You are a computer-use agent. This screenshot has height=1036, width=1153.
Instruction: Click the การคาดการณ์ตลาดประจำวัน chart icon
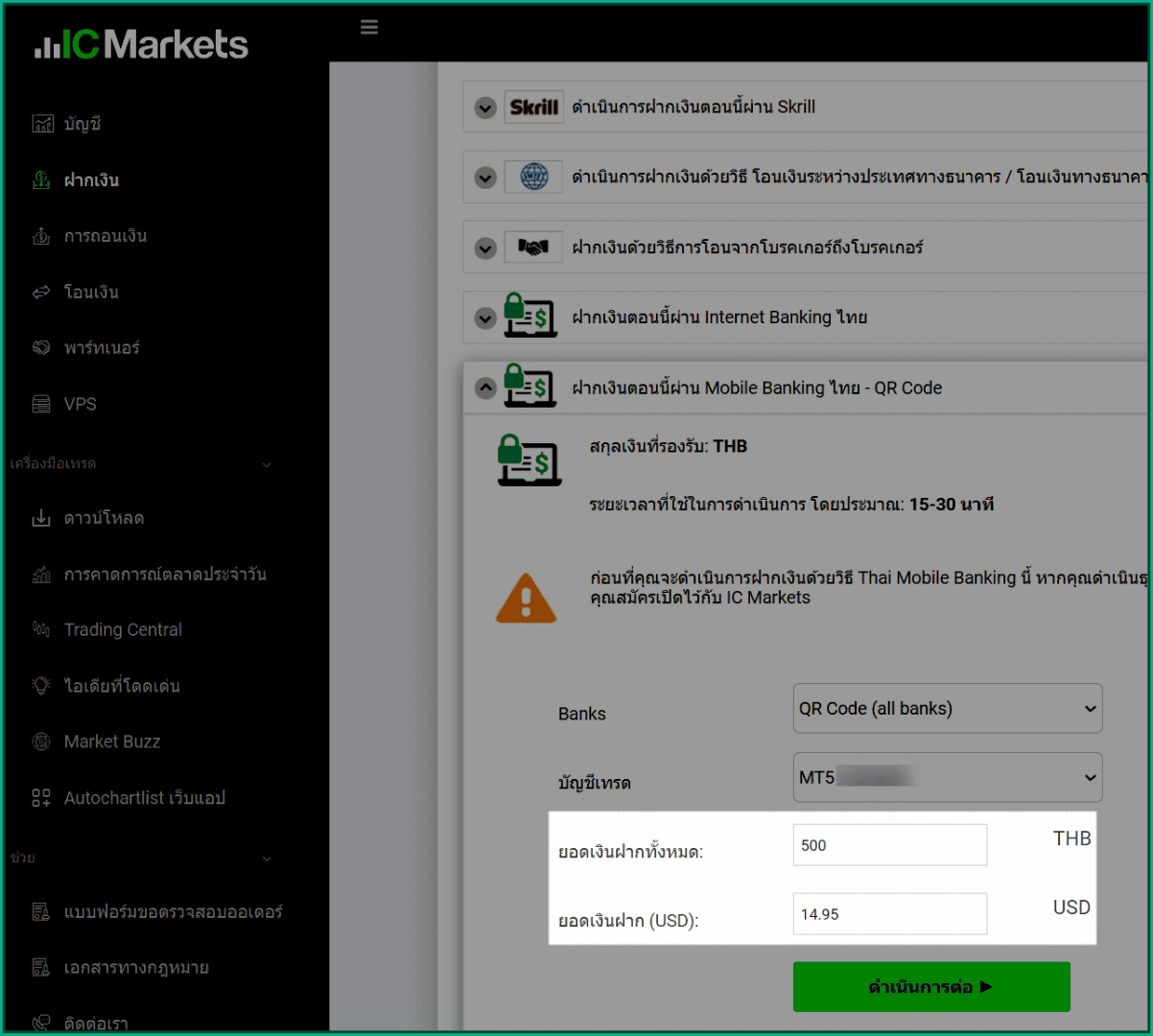41,575
